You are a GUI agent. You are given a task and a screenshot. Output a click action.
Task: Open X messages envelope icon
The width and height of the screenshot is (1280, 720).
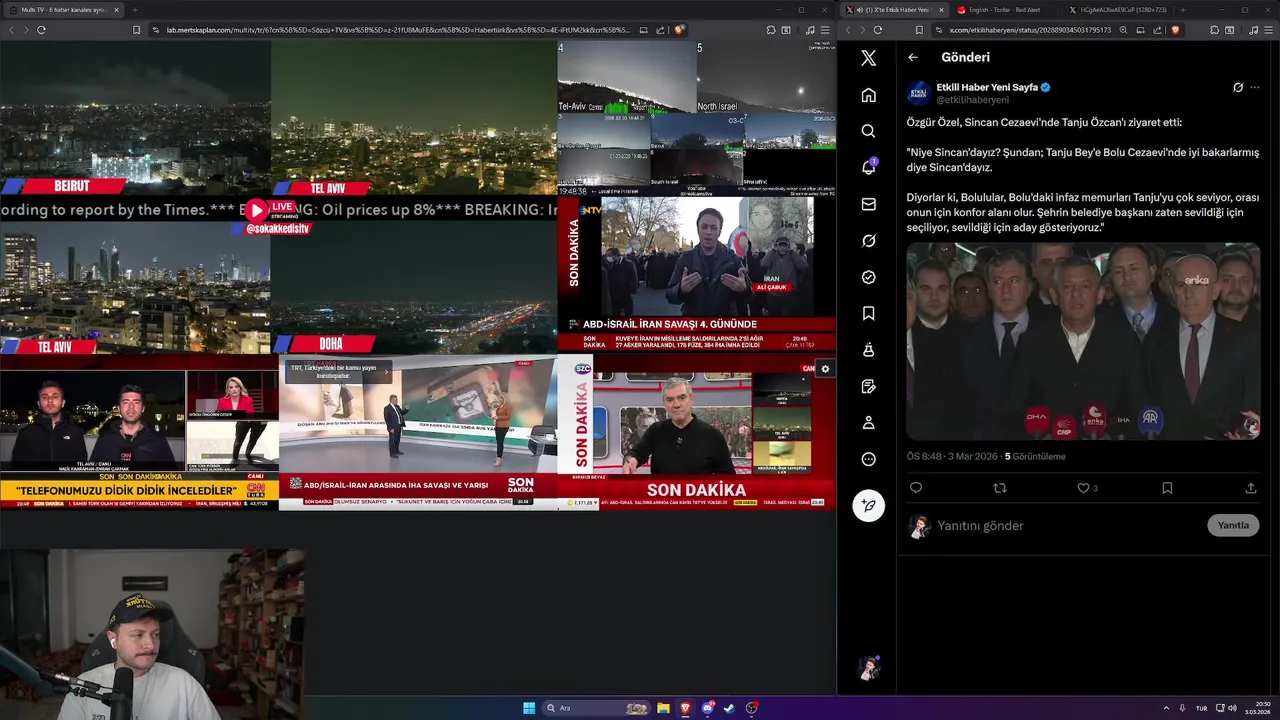click(868, 204)
